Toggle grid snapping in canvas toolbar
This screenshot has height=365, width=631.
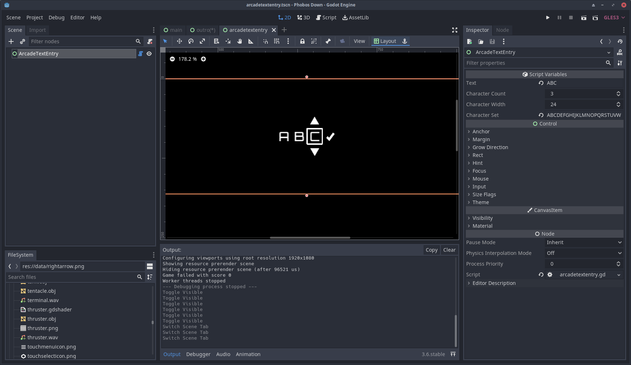[x=276, y=41]
